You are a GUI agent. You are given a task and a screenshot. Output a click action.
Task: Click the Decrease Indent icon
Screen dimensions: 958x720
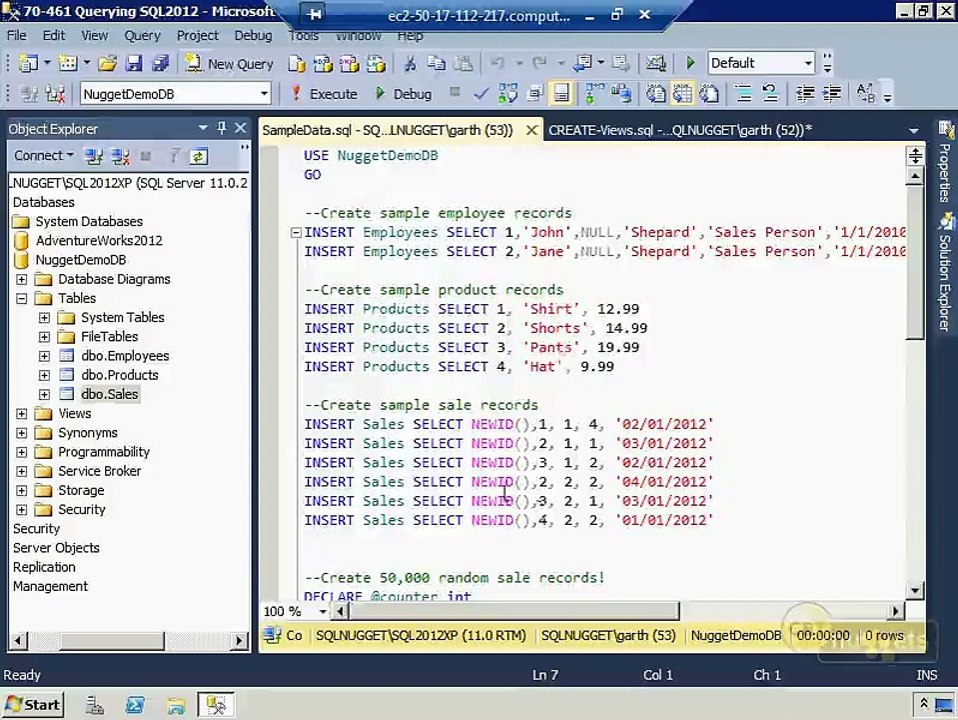pos(805,94)
